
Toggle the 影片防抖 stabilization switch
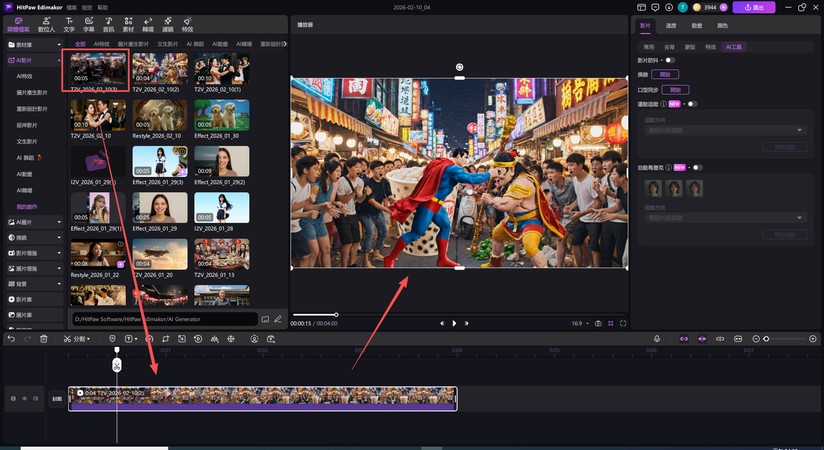[x=670, y=60]
